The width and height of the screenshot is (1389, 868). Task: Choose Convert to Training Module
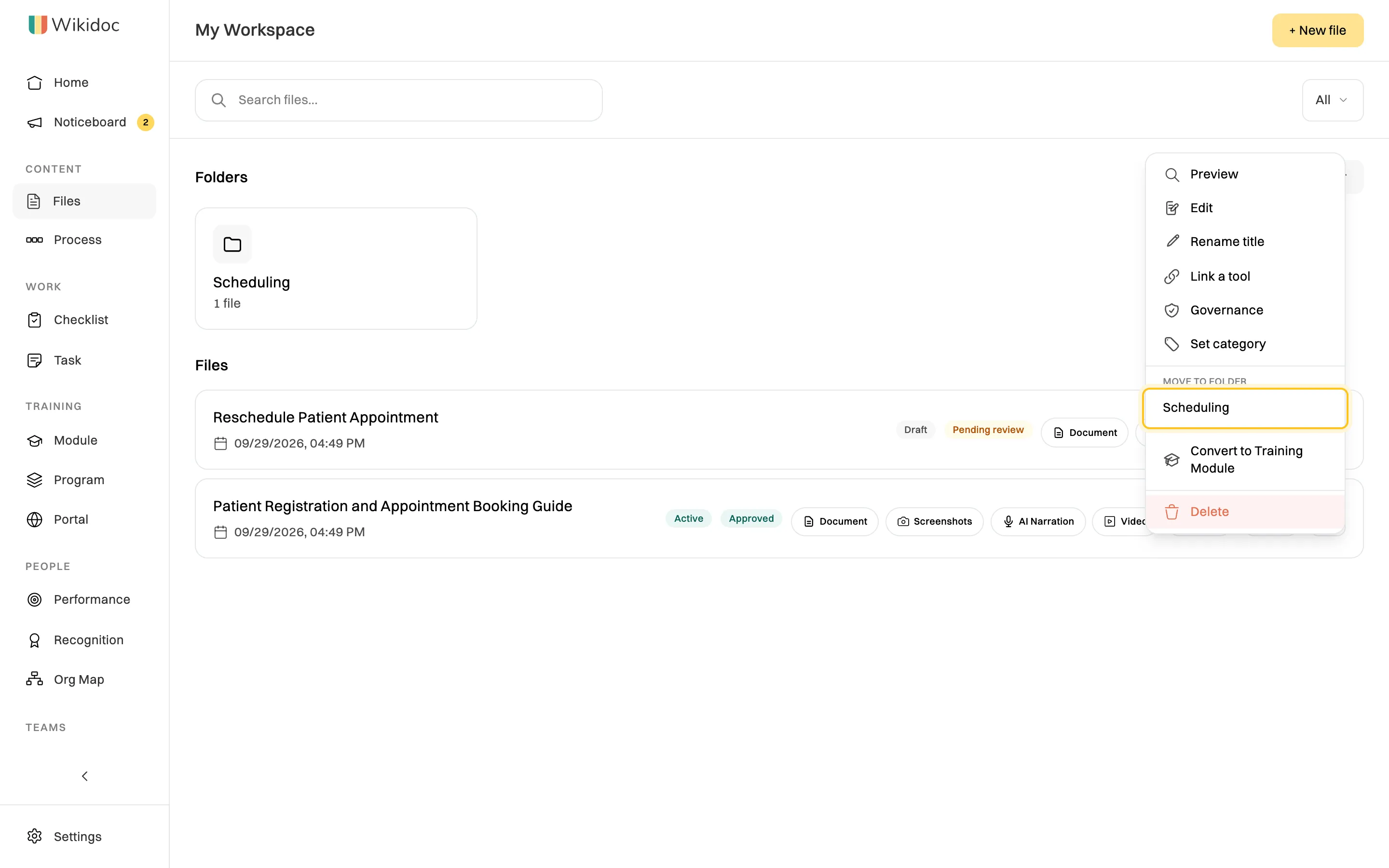click(1245, 459)
